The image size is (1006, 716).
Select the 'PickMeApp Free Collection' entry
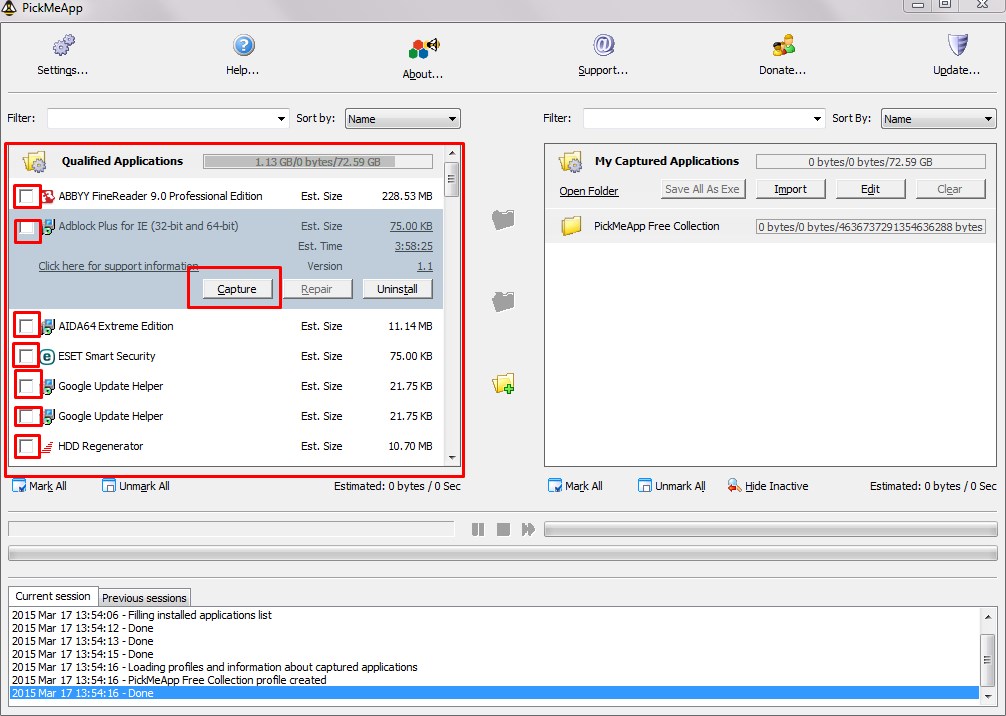[771, 226]
